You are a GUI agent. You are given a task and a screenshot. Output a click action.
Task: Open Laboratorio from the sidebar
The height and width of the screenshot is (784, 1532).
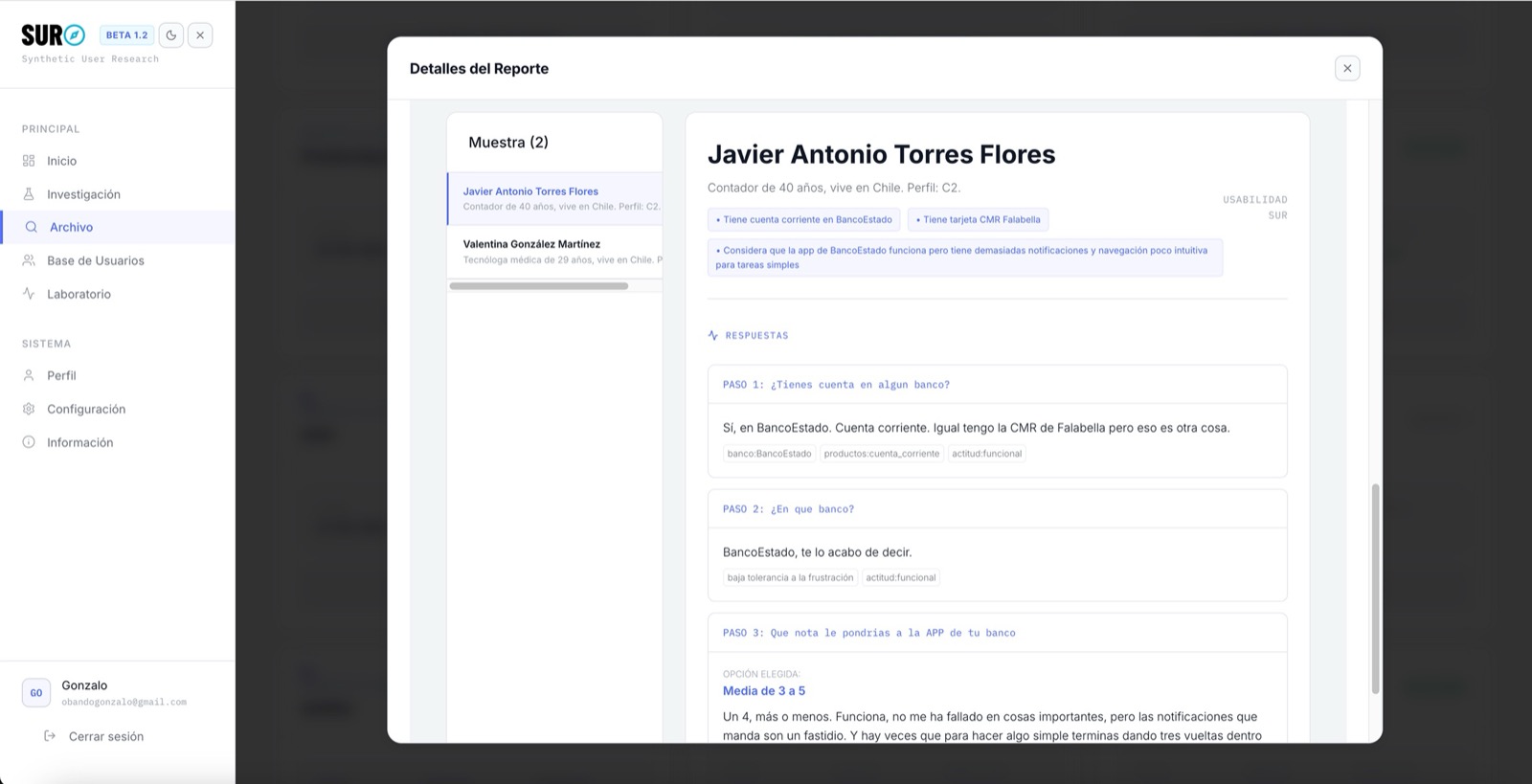click(117, 294)
